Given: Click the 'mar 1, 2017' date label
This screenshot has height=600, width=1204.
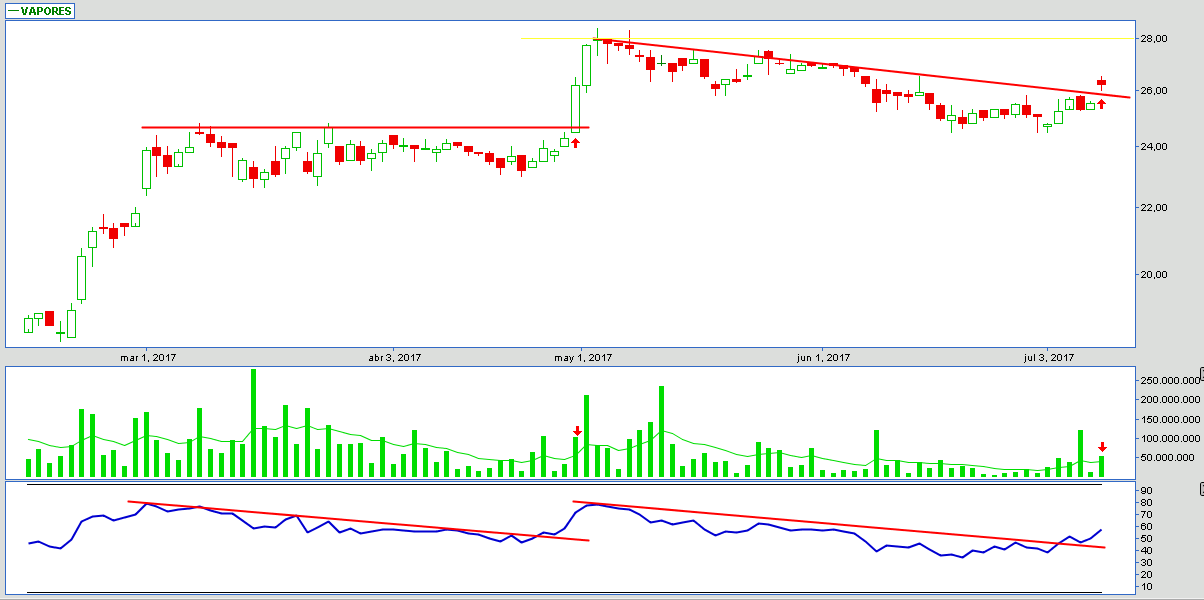Looking at the screenshot, I should pyautogui.click(x=148, y=357).
